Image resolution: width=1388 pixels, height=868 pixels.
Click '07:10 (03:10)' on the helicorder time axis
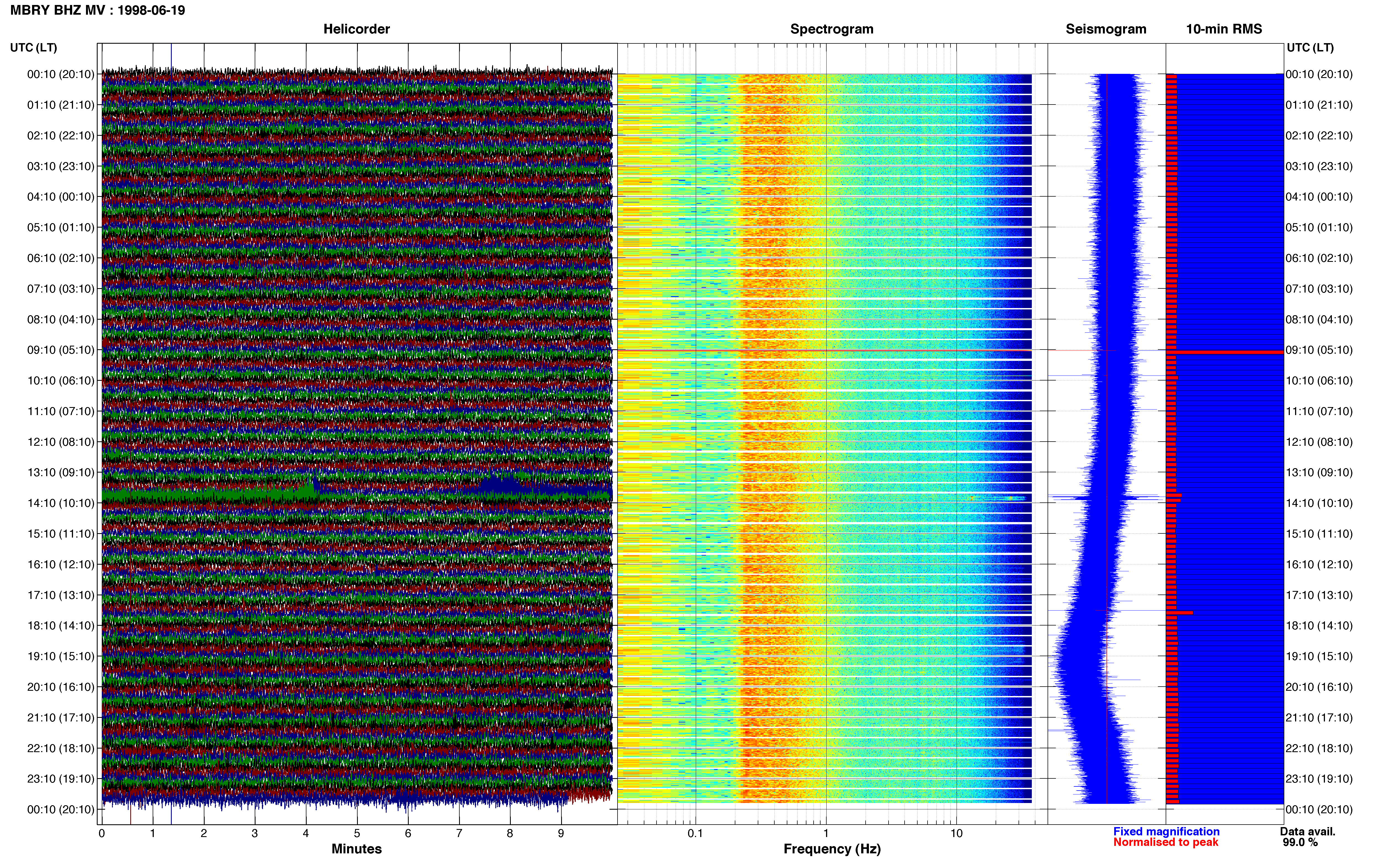[61, 289]
